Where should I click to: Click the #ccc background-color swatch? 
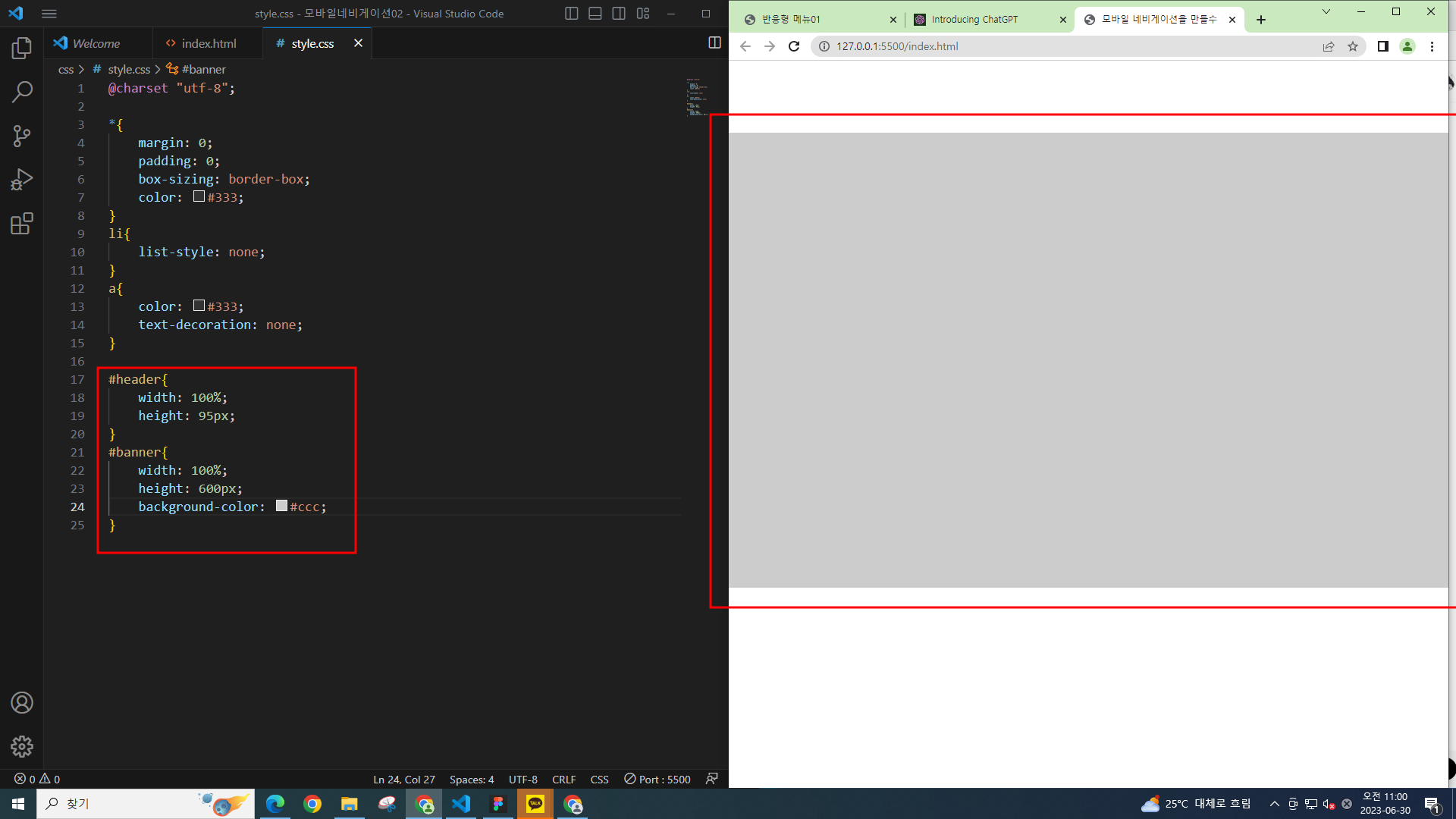point(281,506)
